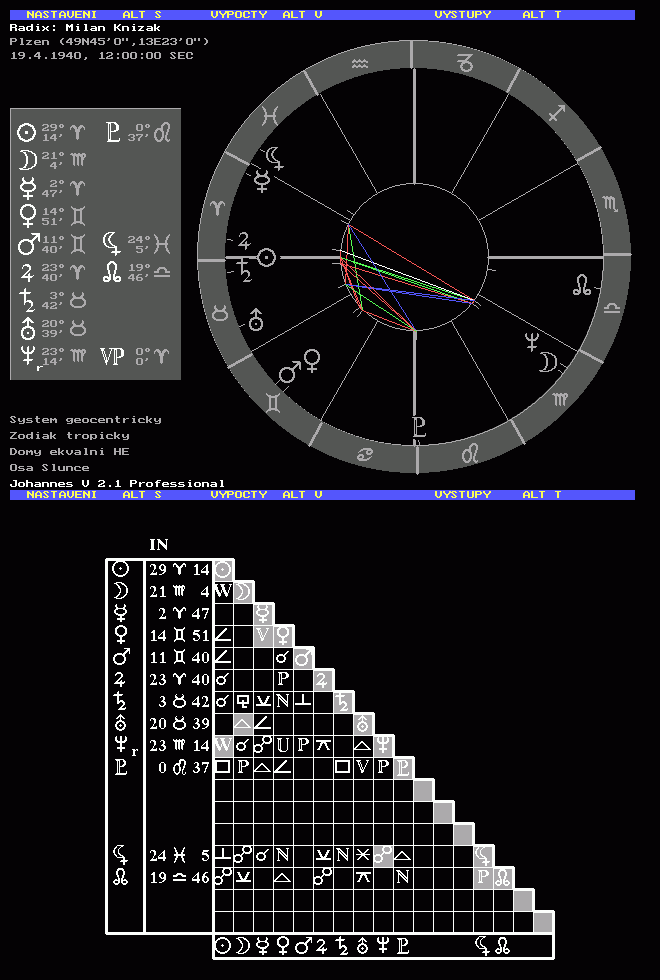Image resolution: width=660 pixels, height=980 pixels.
Task: Select the Pluto row degrees in the aspect table
Action: [179, 768]
